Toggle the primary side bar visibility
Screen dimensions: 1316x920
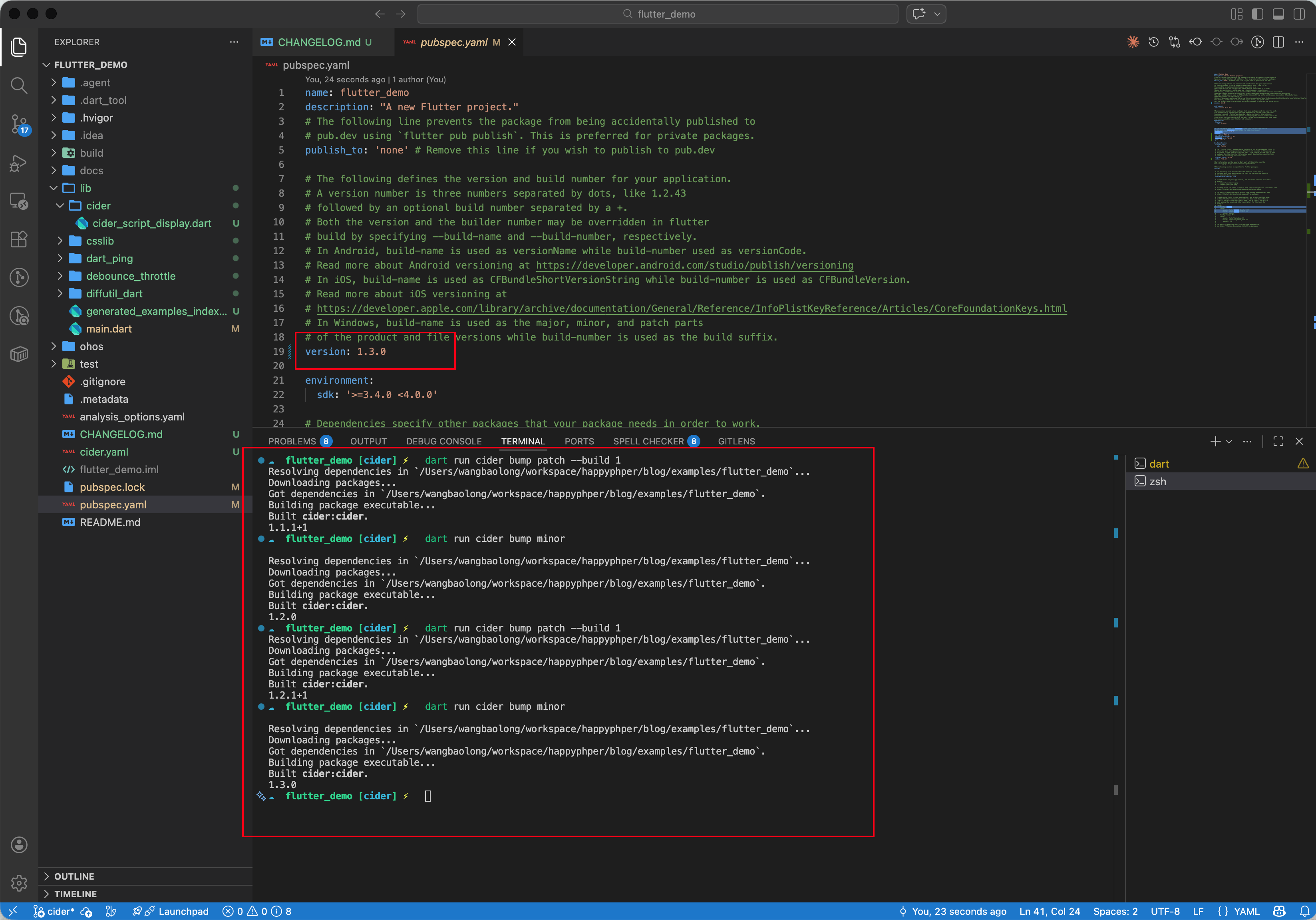coord(1258,14)
